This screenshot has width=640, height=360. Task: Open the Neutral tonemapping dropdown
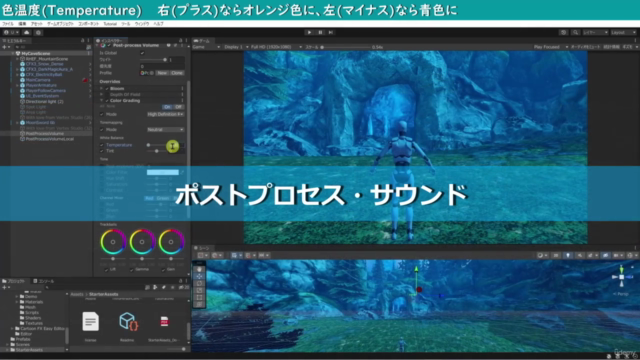click(165, 129)
